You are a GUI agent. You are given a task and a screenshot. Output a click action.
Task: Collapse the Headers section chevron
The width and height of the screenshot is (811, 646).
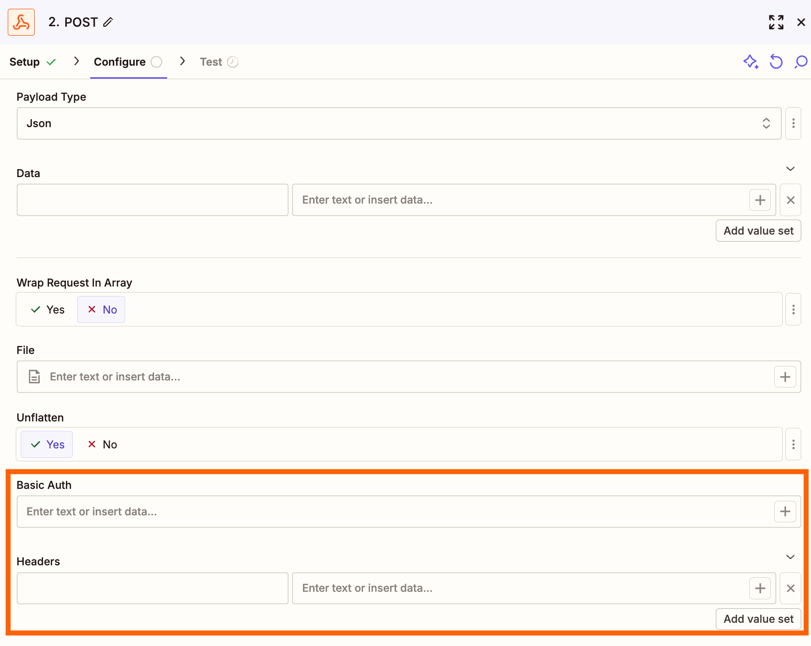pyautogui.click(x=790, y=557)
